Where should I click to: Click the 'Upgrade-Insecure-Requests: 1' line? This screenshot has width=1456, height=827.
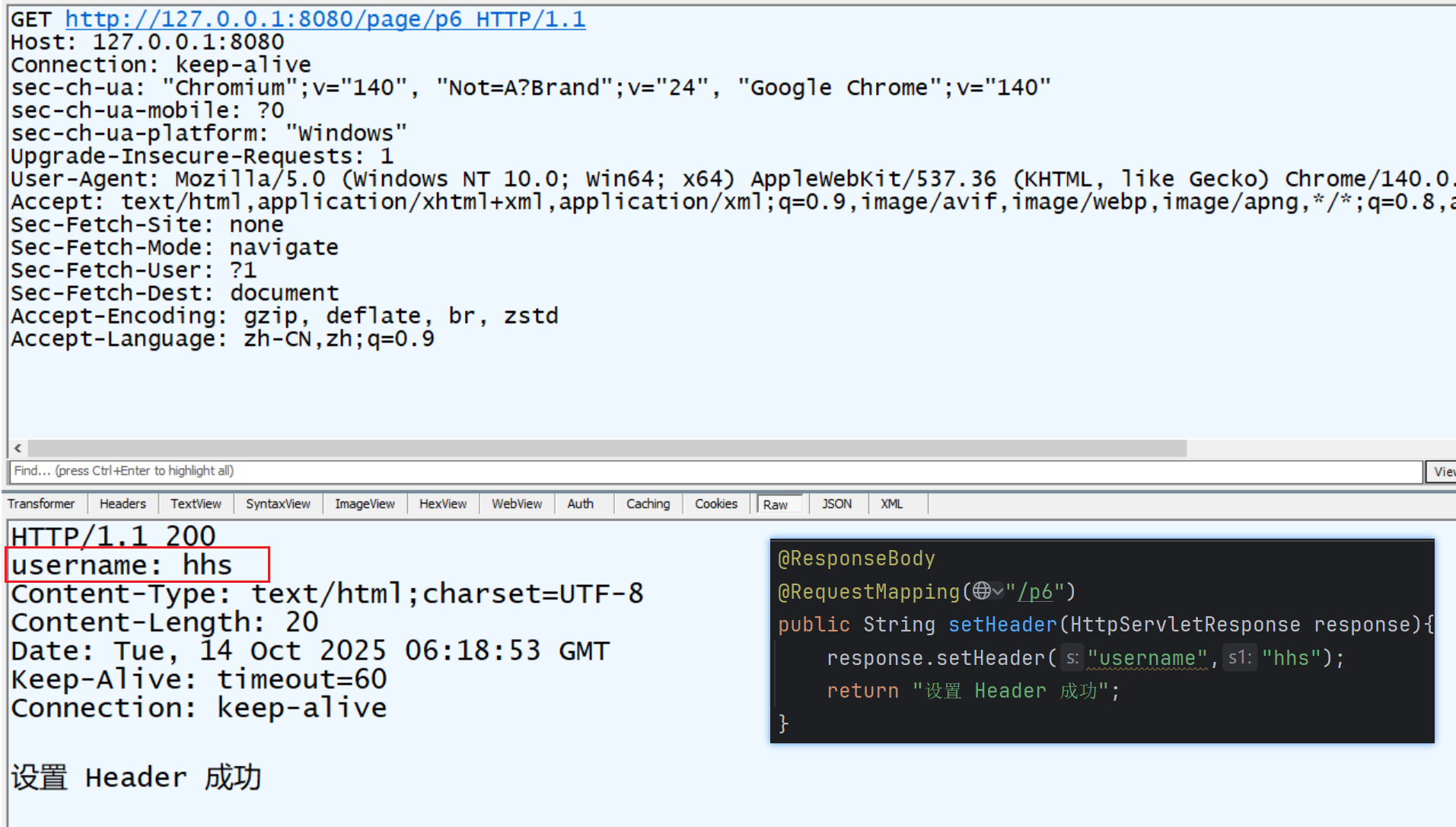(202, 156)
